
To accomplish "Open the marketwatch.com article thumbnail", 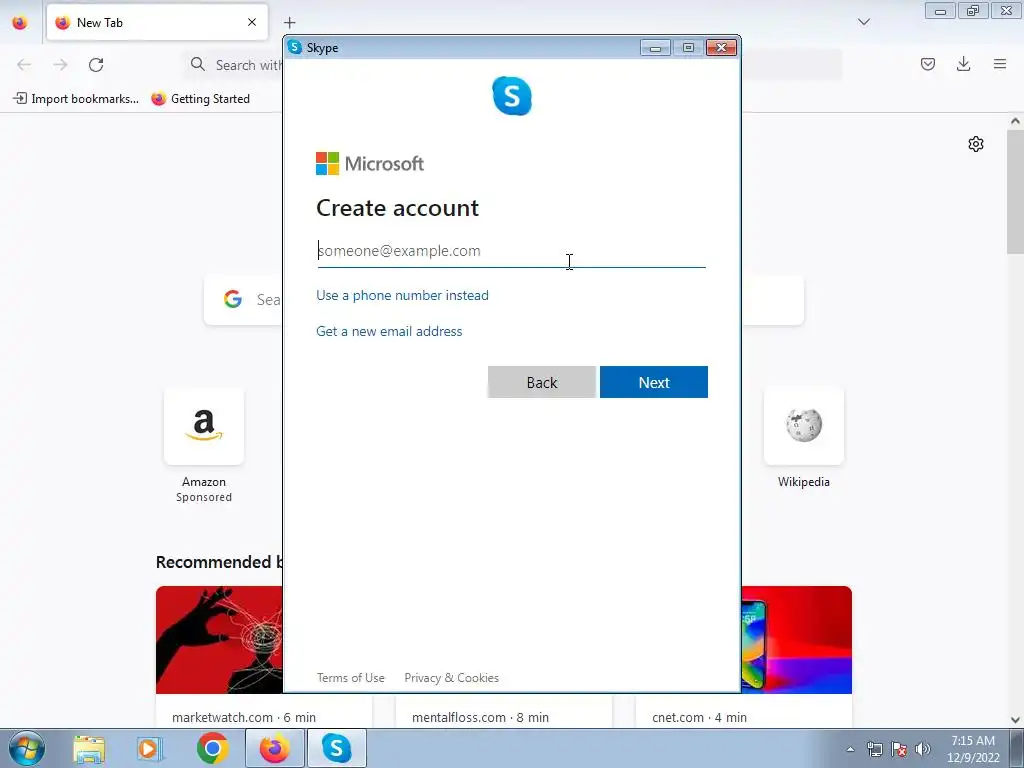I will (219, 640).
